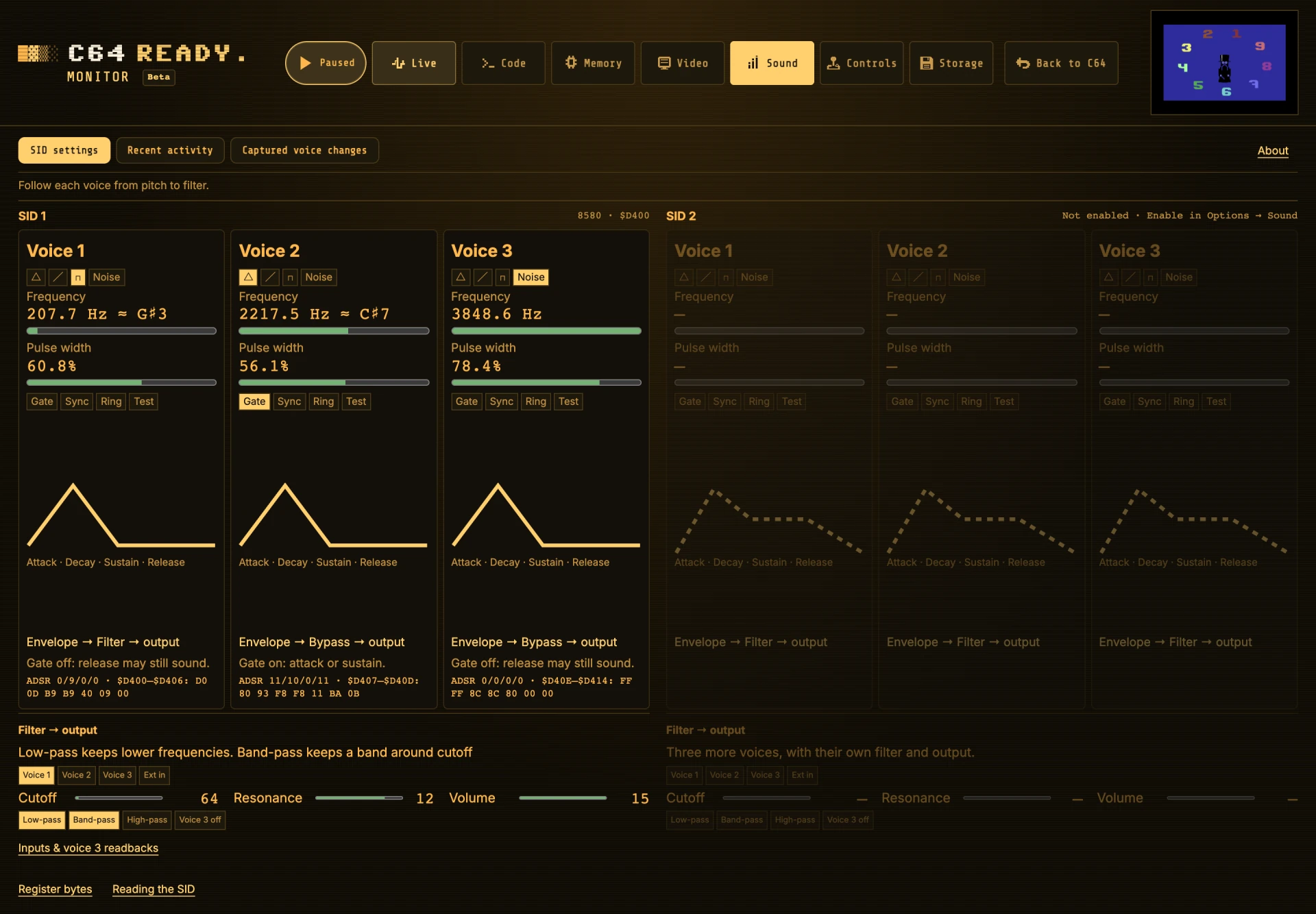Toggle Noise waveform on SID 1 Voice 1
Image resolution: width=1316 pixels, height=914 pixels.
106,277
